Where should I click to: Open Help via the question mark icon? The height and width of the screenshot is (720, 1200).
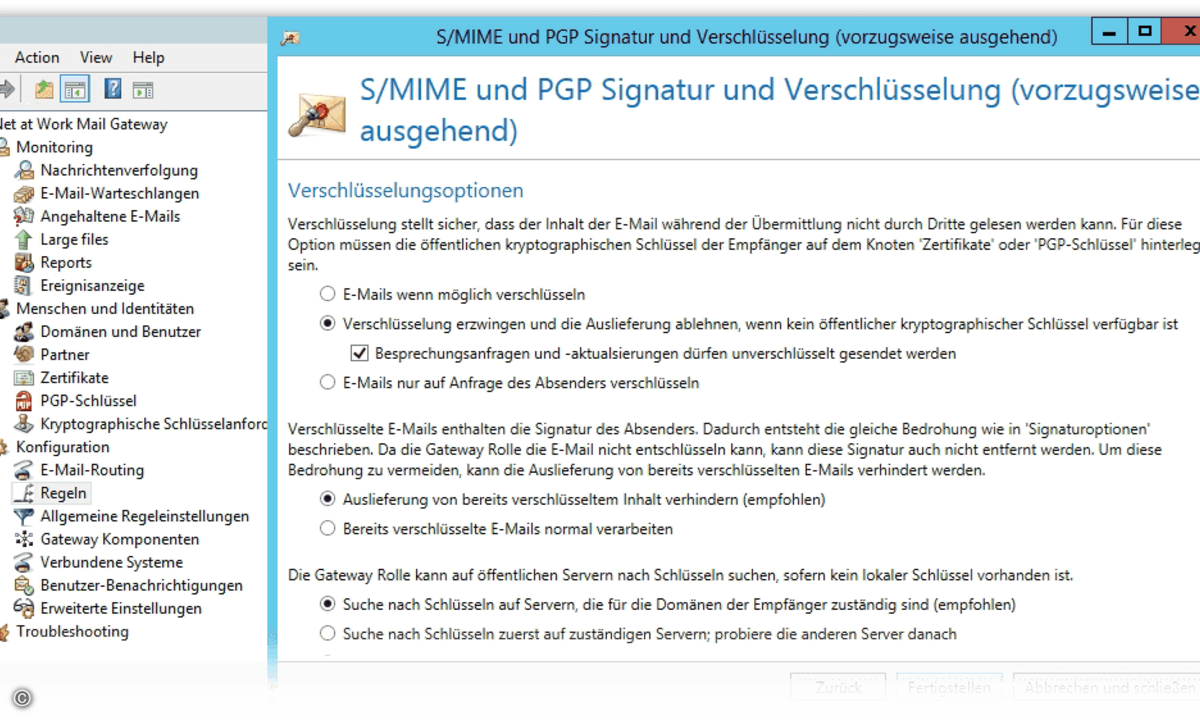(113, 89)
